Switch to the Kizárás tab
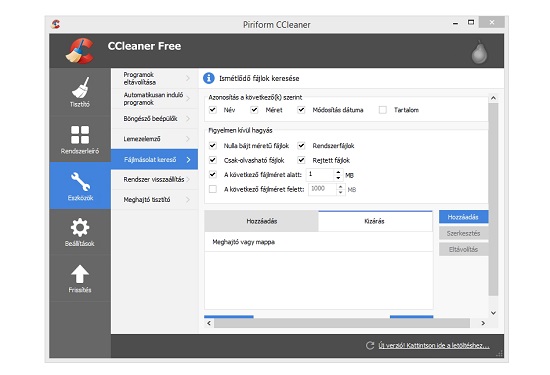The width and height of the screenshot is (550, 375). click(375, 221)
